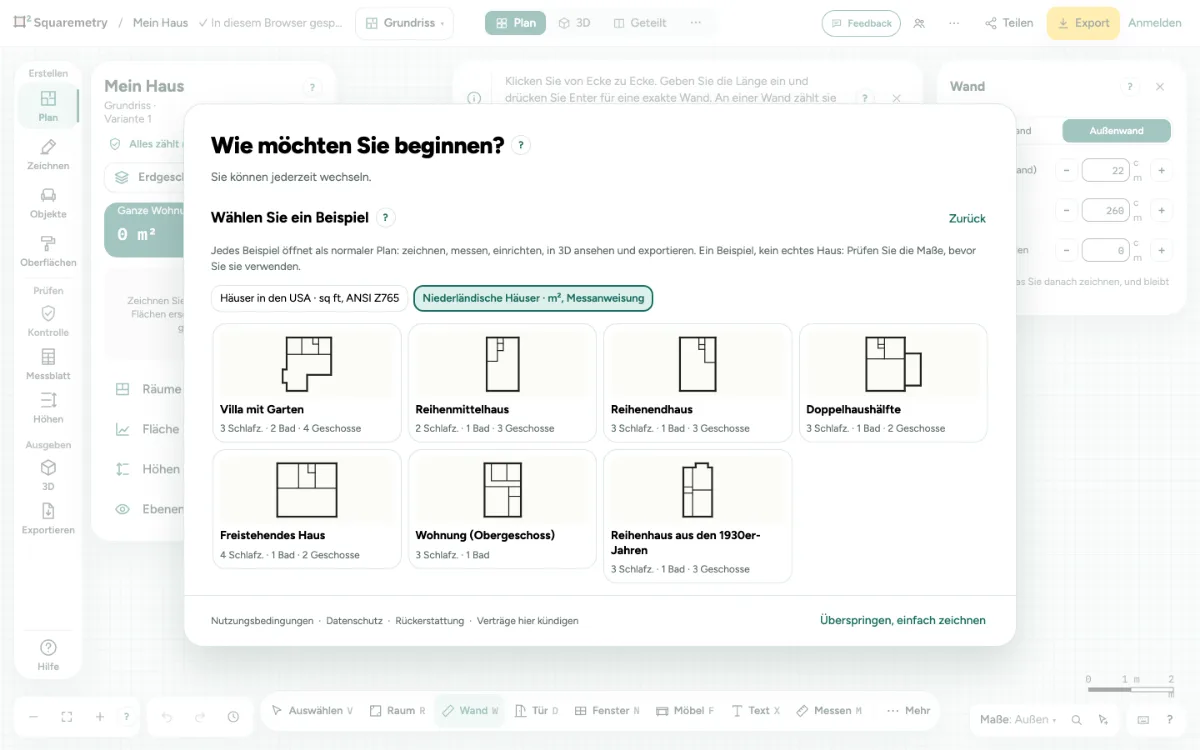Click "Überspringen, einfach zeichnen"

pyautogui.click(x=903, y=620)
